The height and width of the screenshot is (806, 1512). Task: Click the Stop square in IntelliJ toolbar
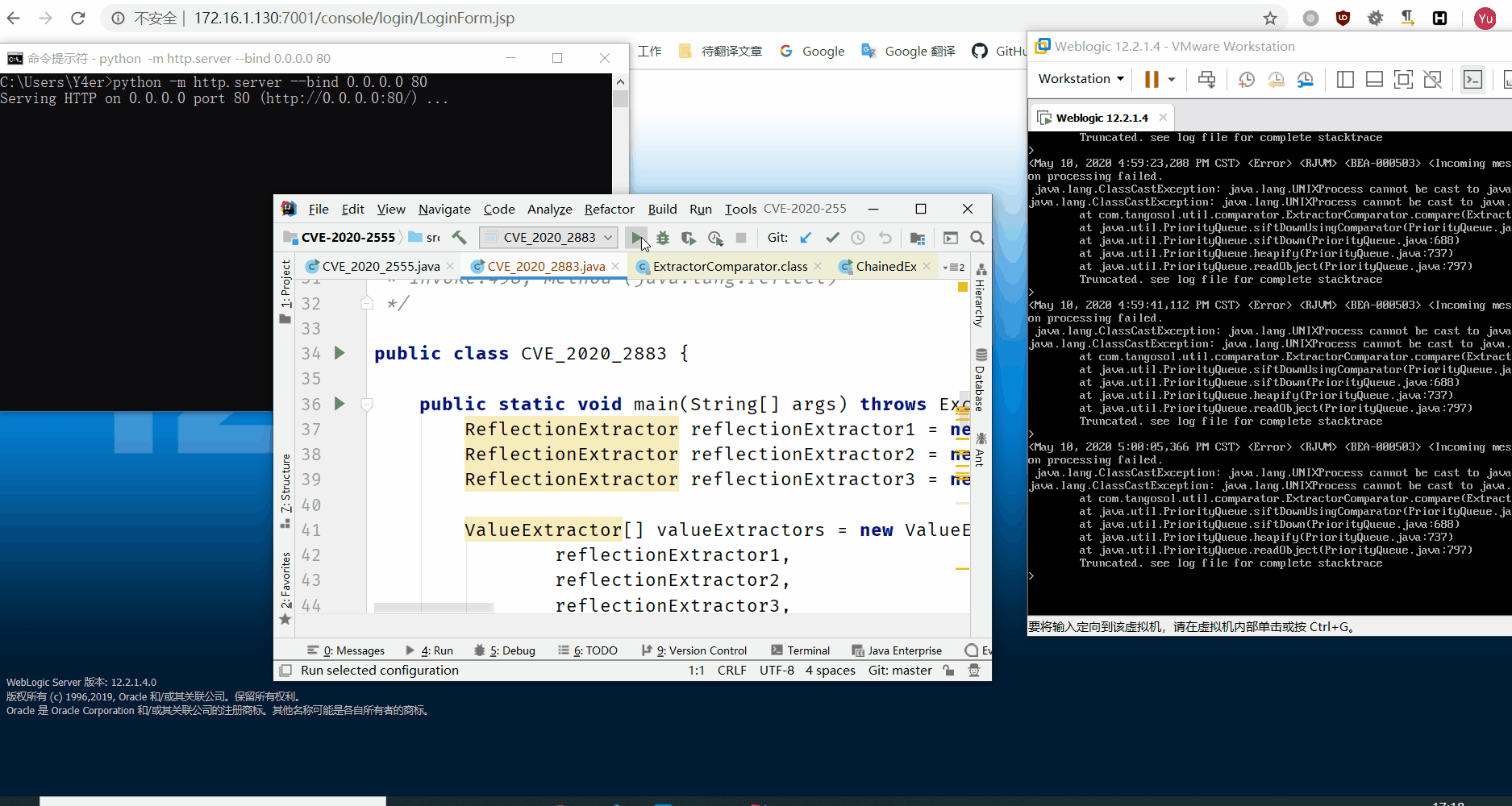pos(741,238)
